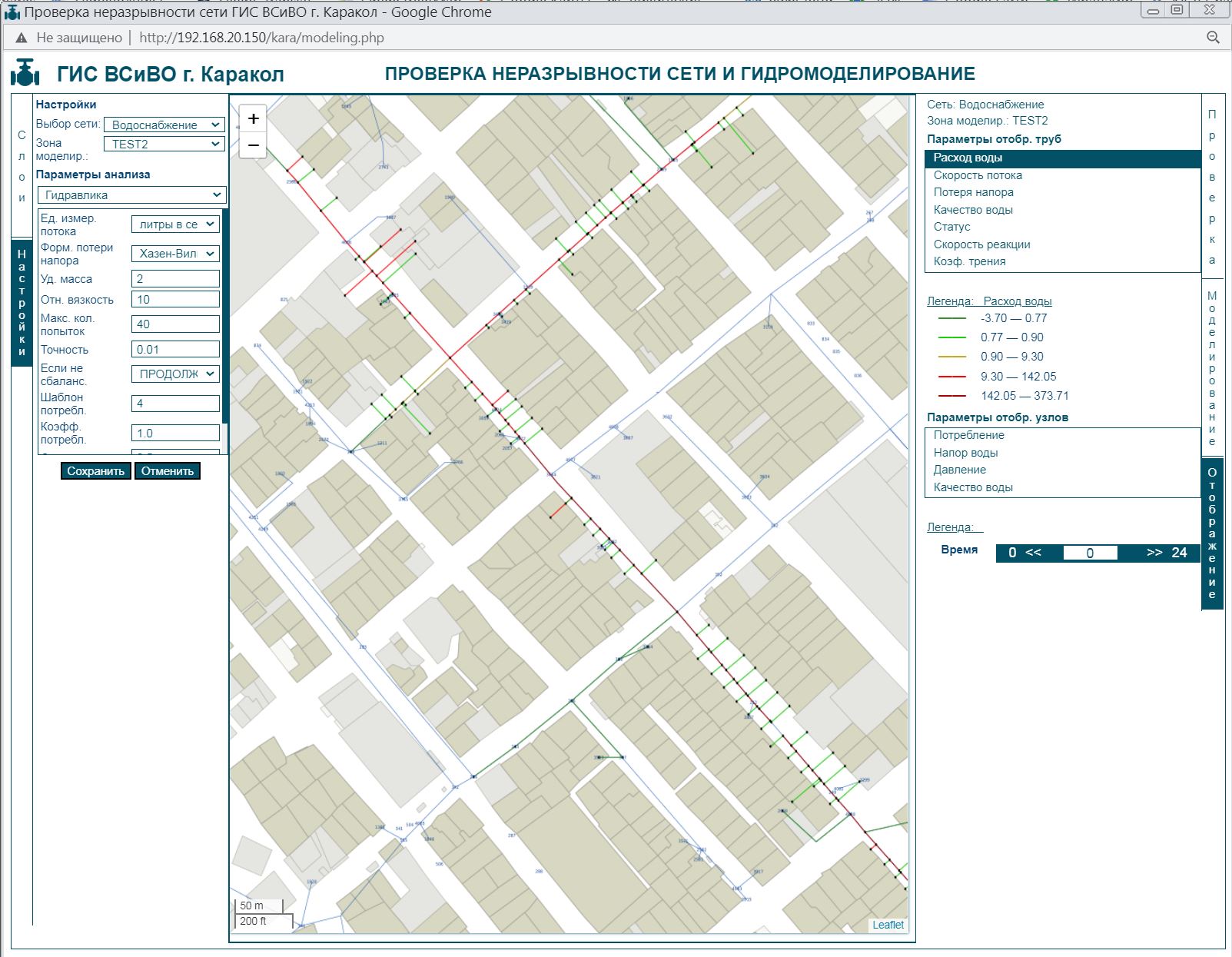Image resolution: width=1232 pixels, height=957 pixels.
Task: Click the text Сеть: Водоснабжение
Action: [985, 105]
